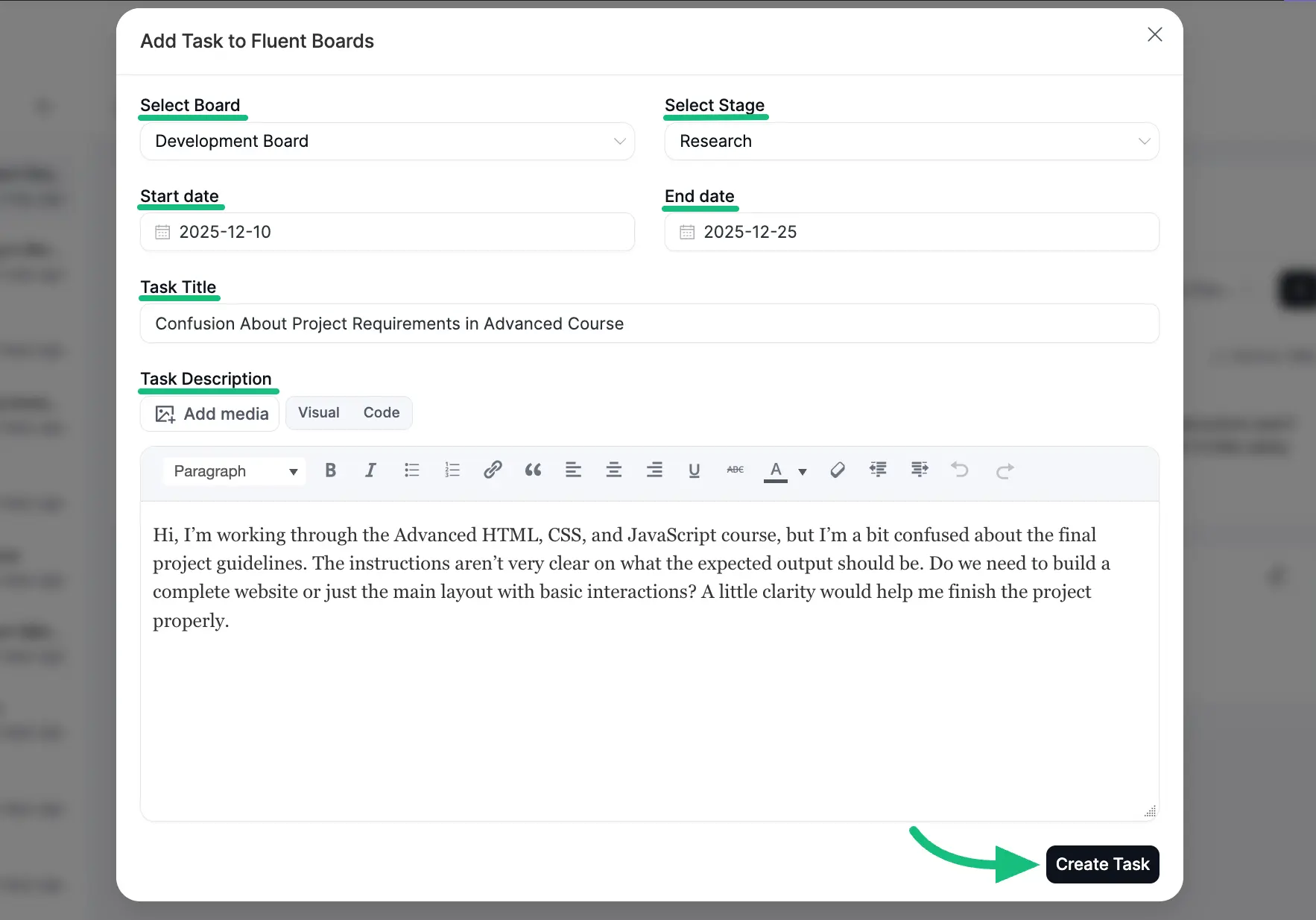The width and height of the screenshot is (1316, 920).
Task: Insert a blockquote
Action: (534, 470)
